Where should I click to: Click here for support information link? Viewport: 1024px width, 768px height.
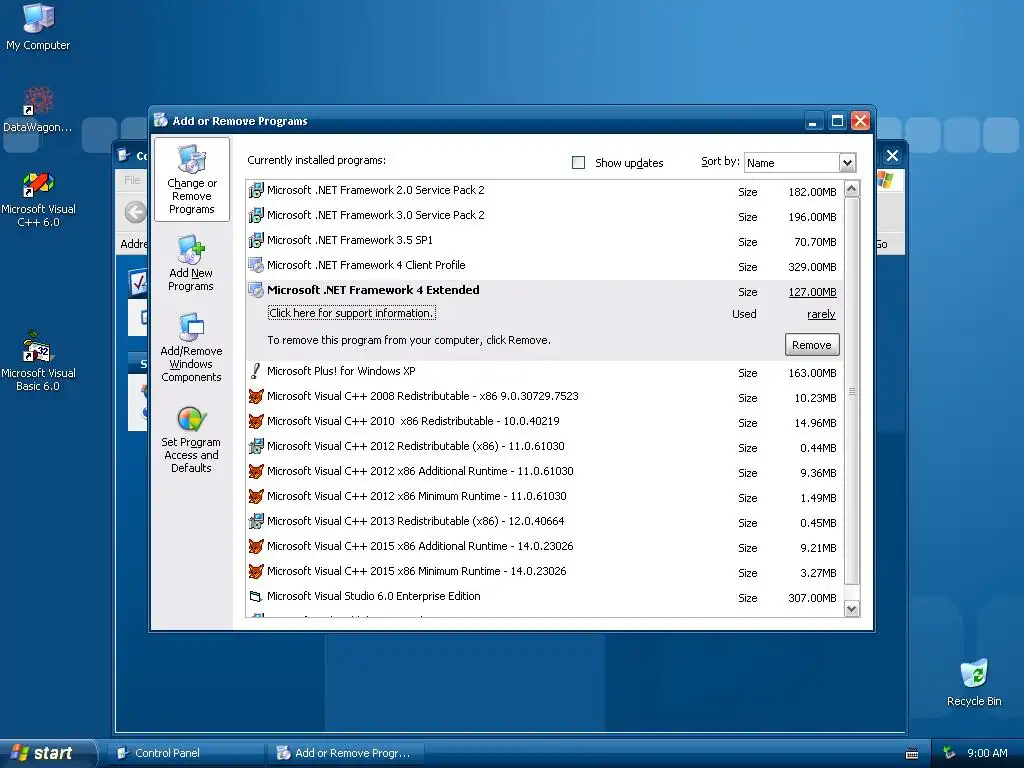[351, 313]
